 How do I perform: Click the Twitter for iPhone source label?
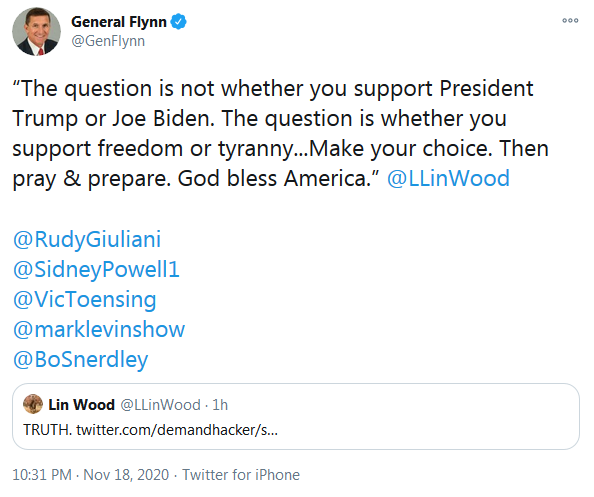point(241,475)
